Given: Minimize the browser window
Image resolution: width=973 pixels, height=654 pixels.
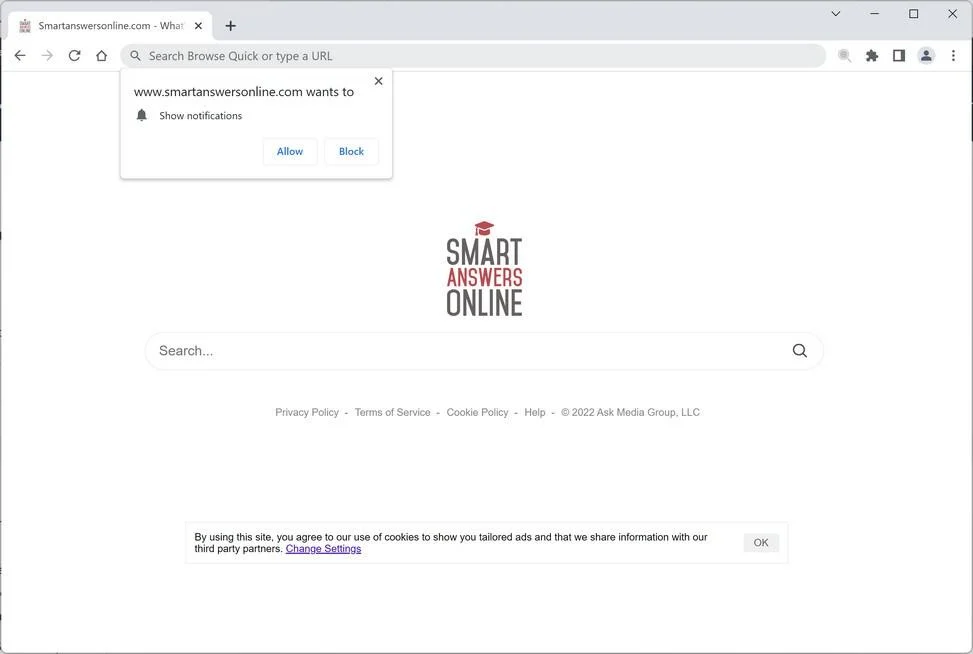Looking at the screenshot, I should click(x=874, y=14).
